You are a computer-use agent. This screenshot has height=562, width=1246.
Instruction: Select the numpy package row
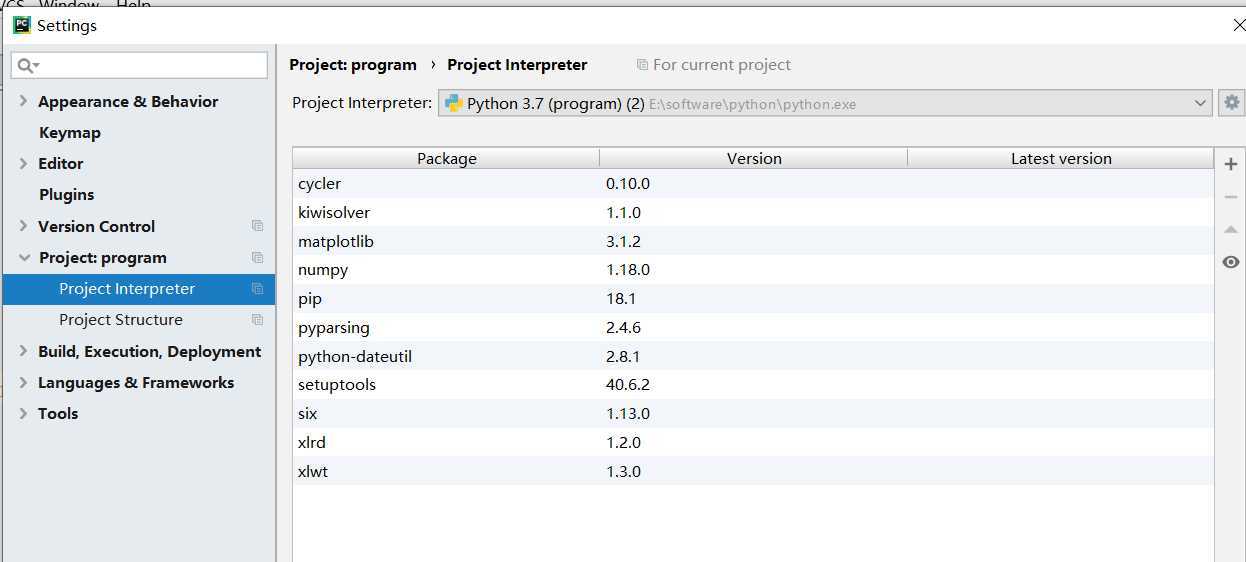[x=753, y=270]
